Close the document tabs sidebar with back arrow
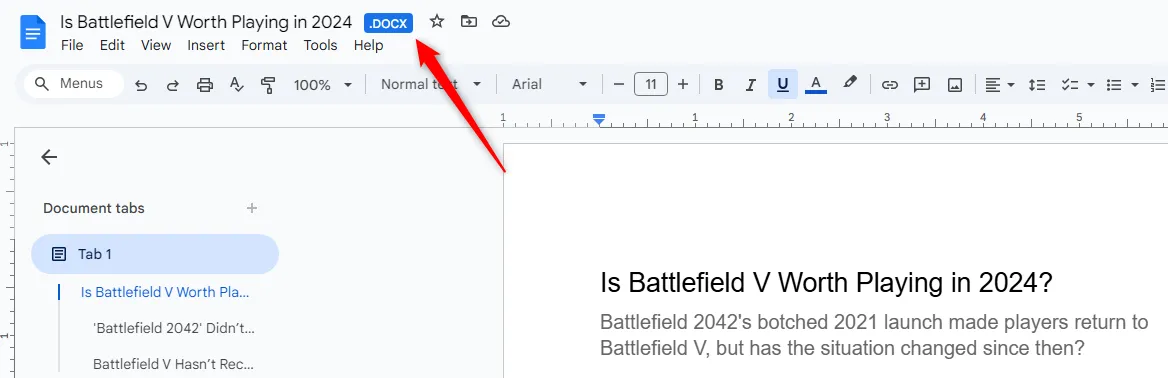Viewport: 1168px width, 378px height. click(x=49, y=157)
